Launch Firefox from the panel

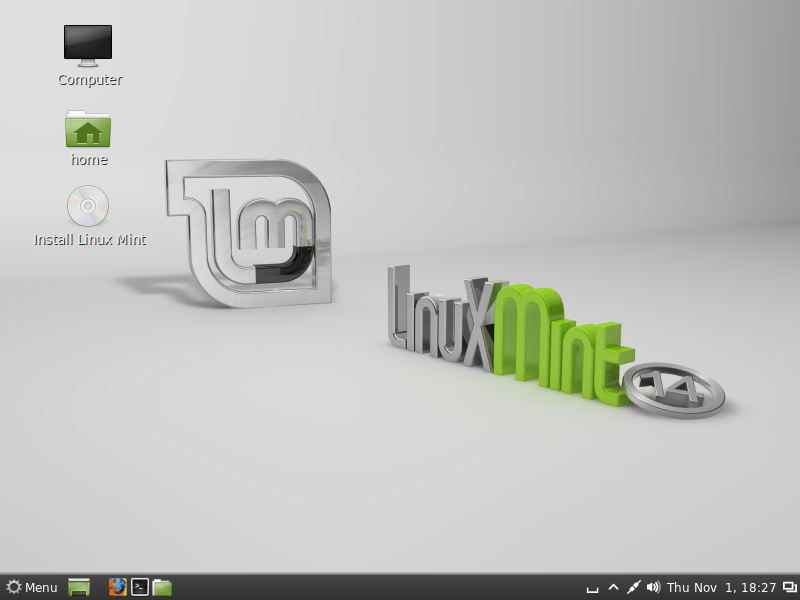pos(118,587)
